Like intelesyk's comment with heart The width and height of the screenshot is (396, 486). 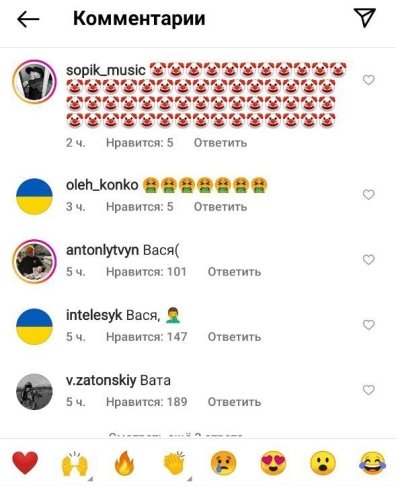368,325
